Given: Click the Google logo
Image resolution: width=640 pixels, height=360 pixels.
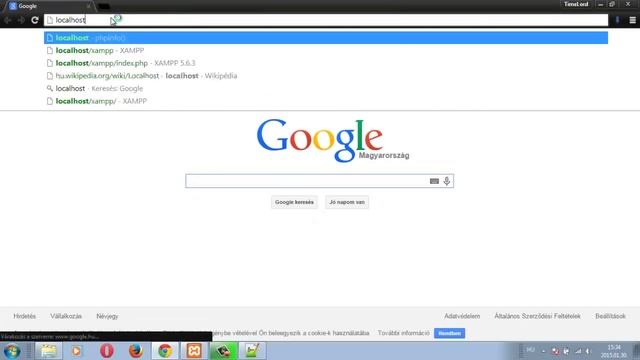Looking at the screenshot, I should click(x=320, y=140).
